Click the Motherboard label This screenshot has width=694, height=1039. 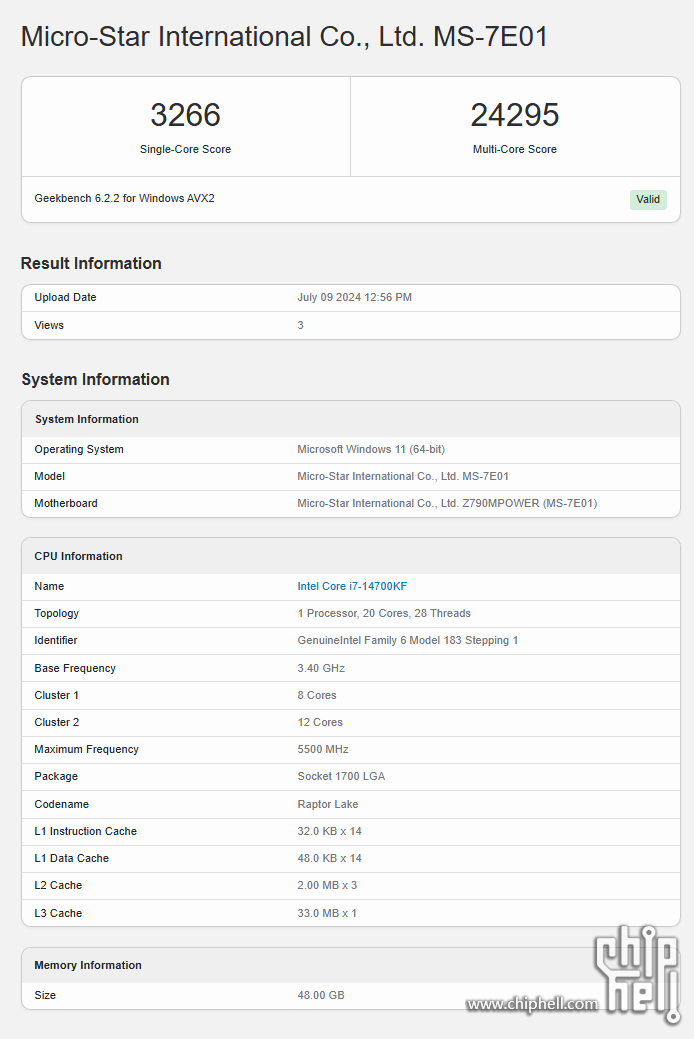66,504
